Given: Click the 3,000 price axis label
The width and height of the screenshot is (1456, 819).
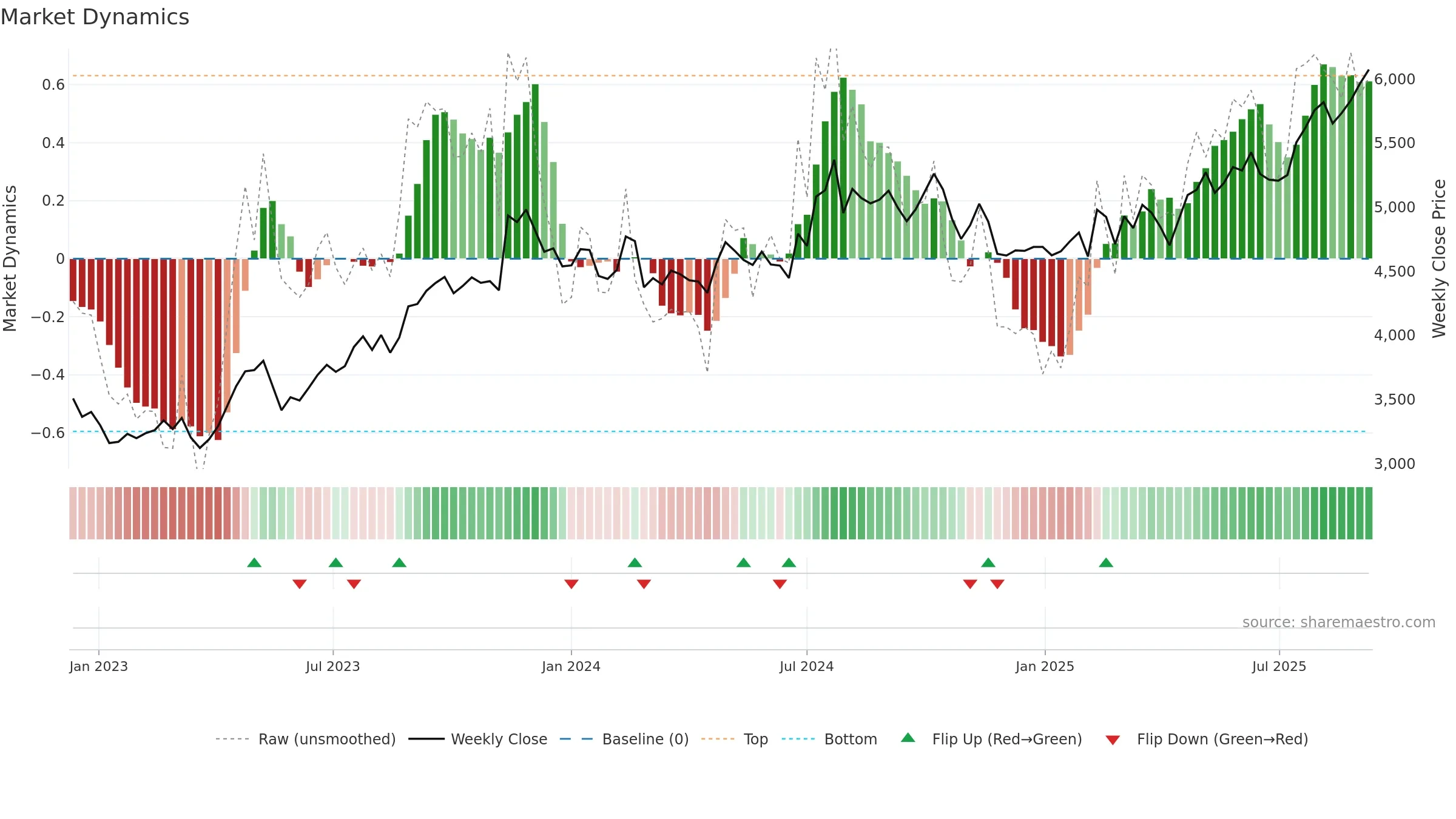Looking at the screenshot, I should [1395, 463].
